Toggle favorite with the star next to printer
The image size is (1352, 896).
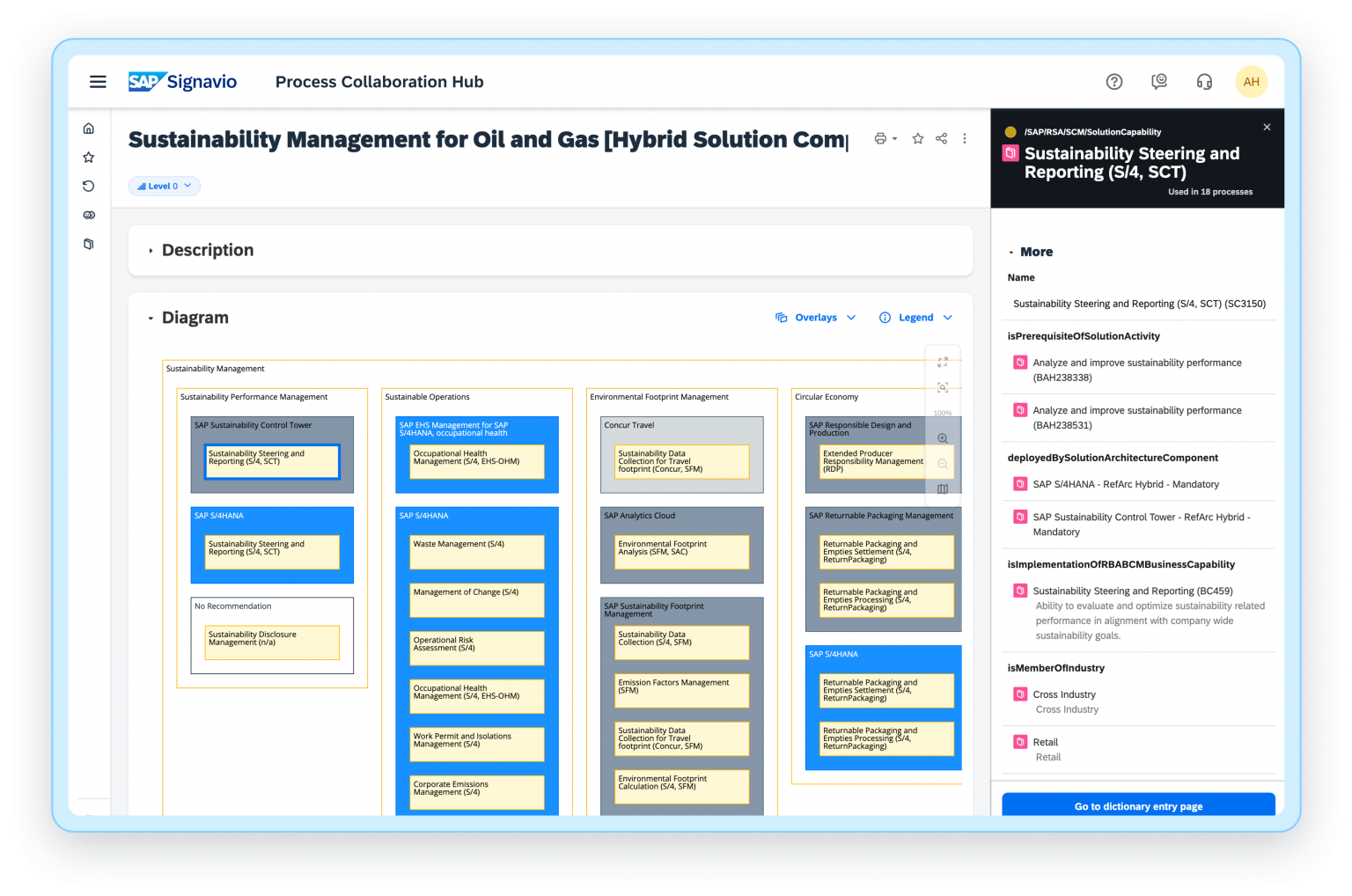point(918,138)
